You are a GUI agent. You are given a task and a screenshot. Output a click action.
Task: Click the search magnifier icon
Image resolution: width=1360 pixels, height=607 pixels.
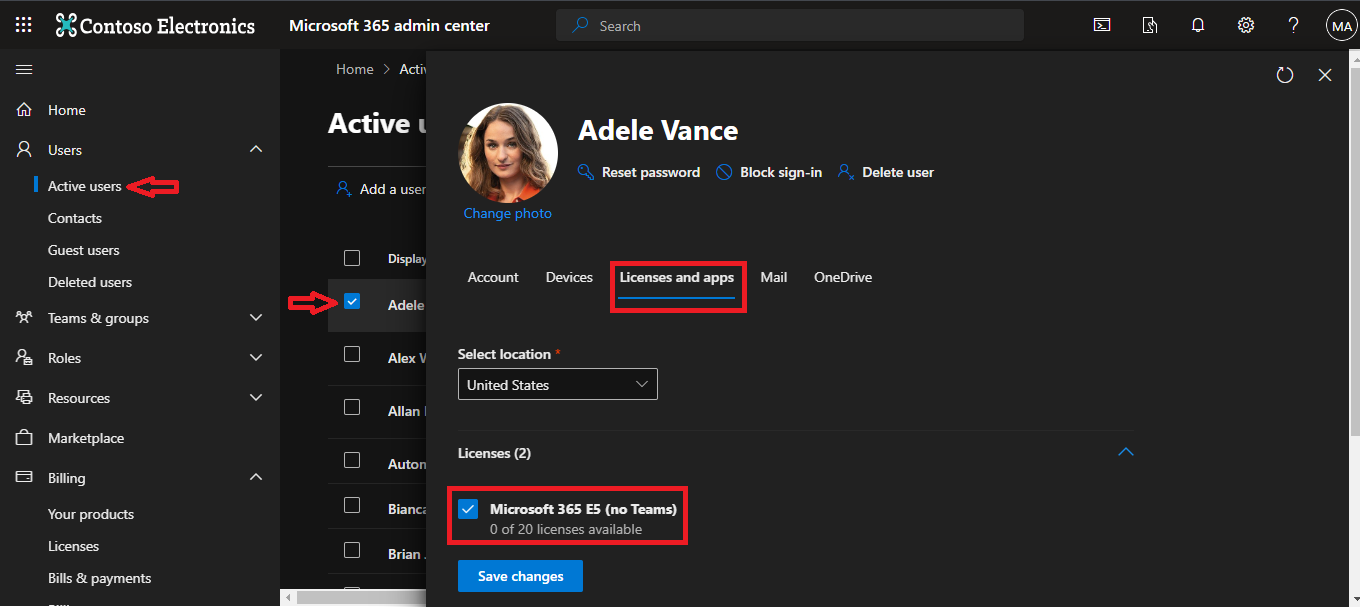click(580, 26)
